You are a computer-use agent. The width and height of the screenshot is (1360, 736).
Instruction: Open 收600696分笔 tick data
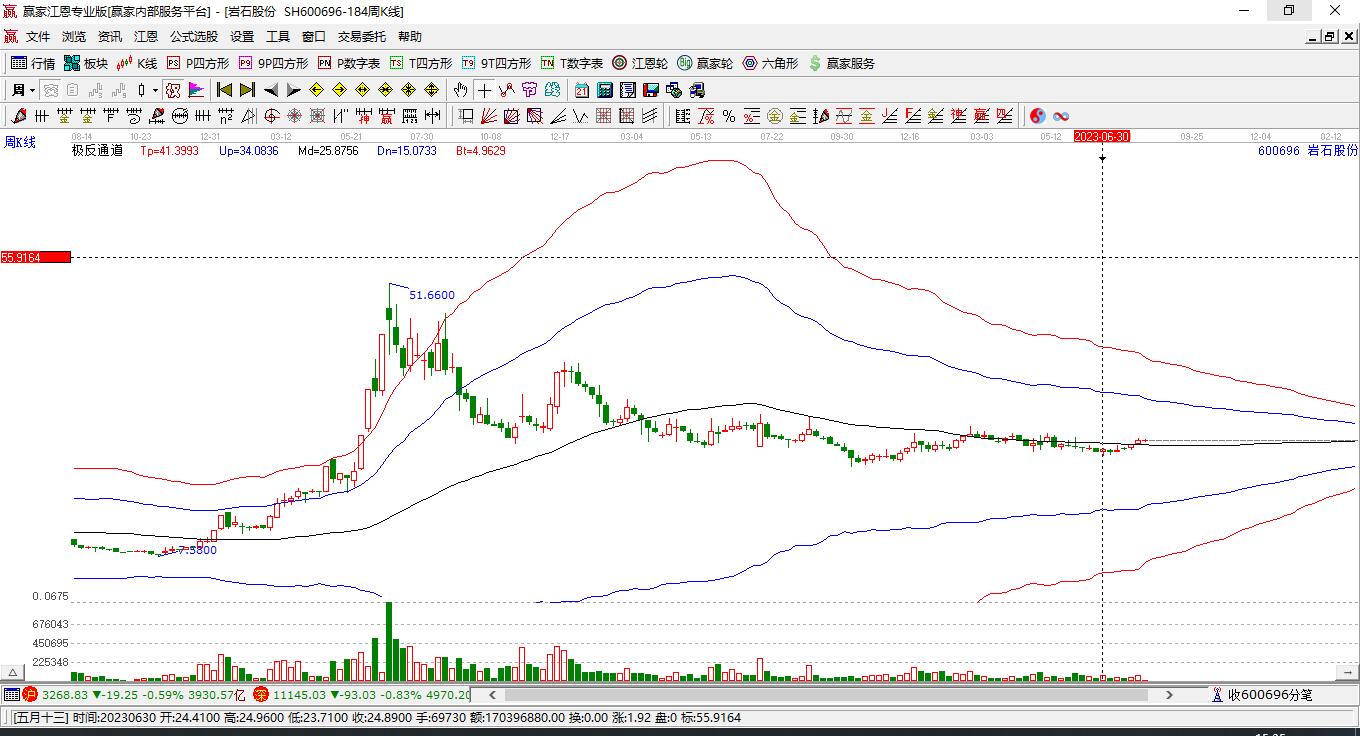pyautogui.click(x=1262, y=695)
